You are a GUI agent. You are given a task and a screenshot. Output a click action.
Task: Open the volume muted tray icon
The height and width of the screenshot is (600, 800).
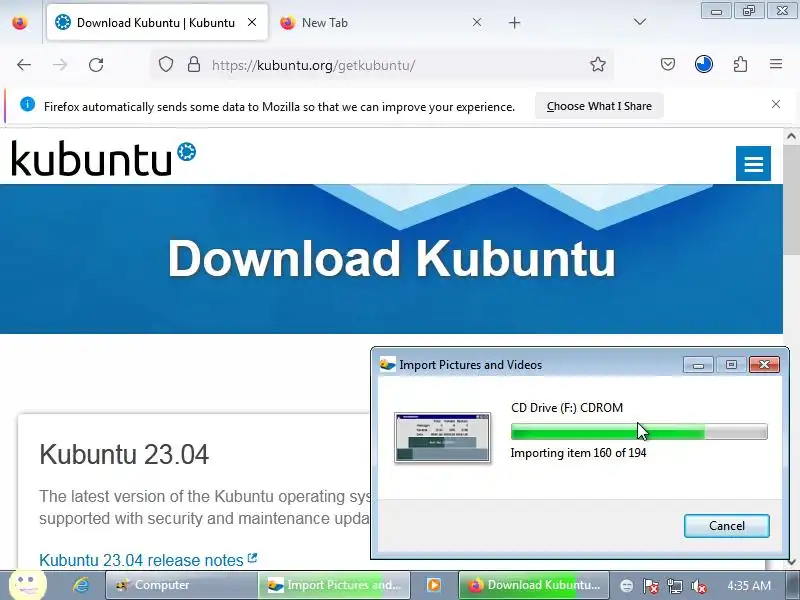[698, 586]
